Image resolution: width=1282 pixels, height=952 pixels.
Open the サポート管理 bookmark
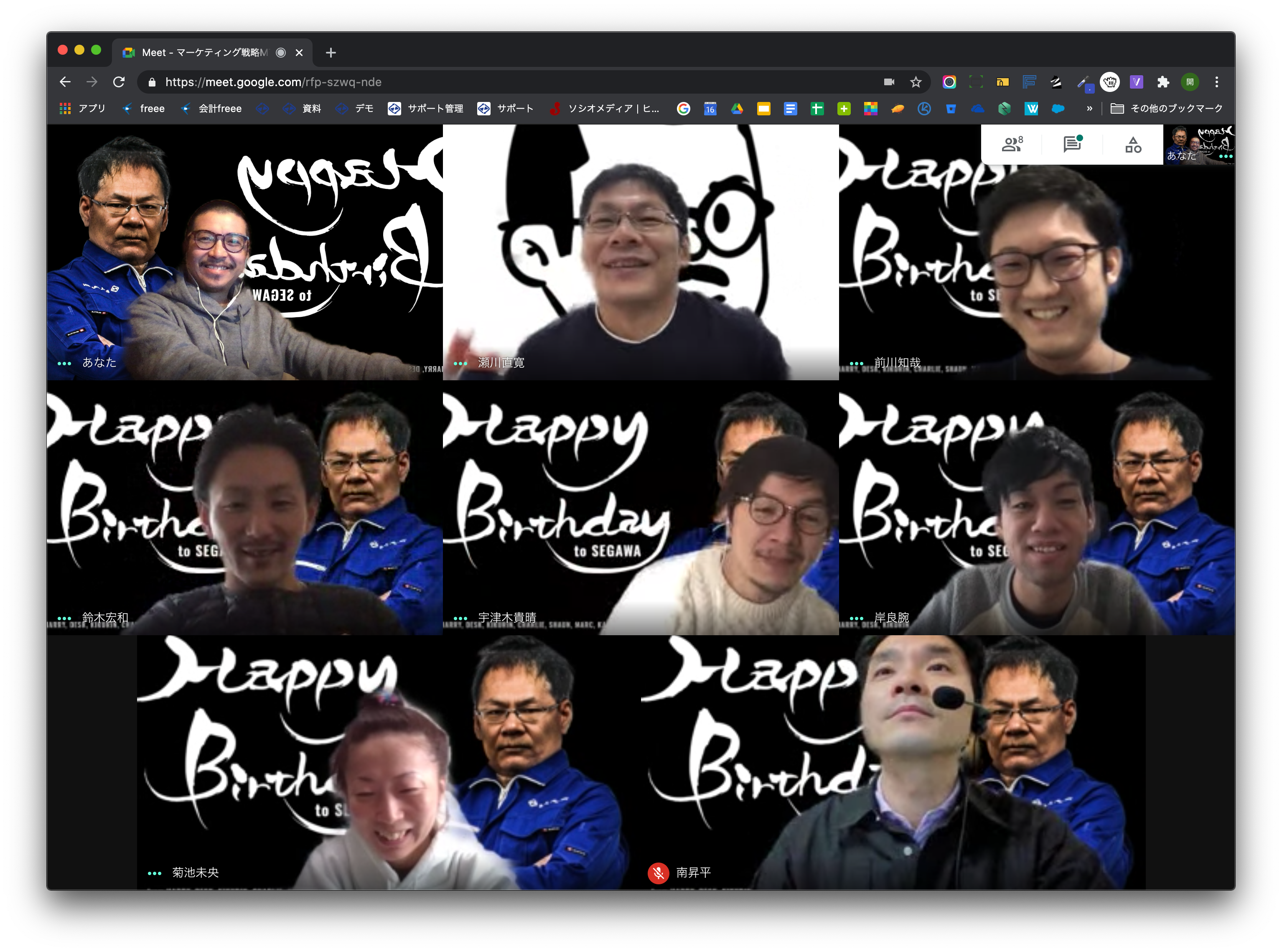[x=426, y=108]
